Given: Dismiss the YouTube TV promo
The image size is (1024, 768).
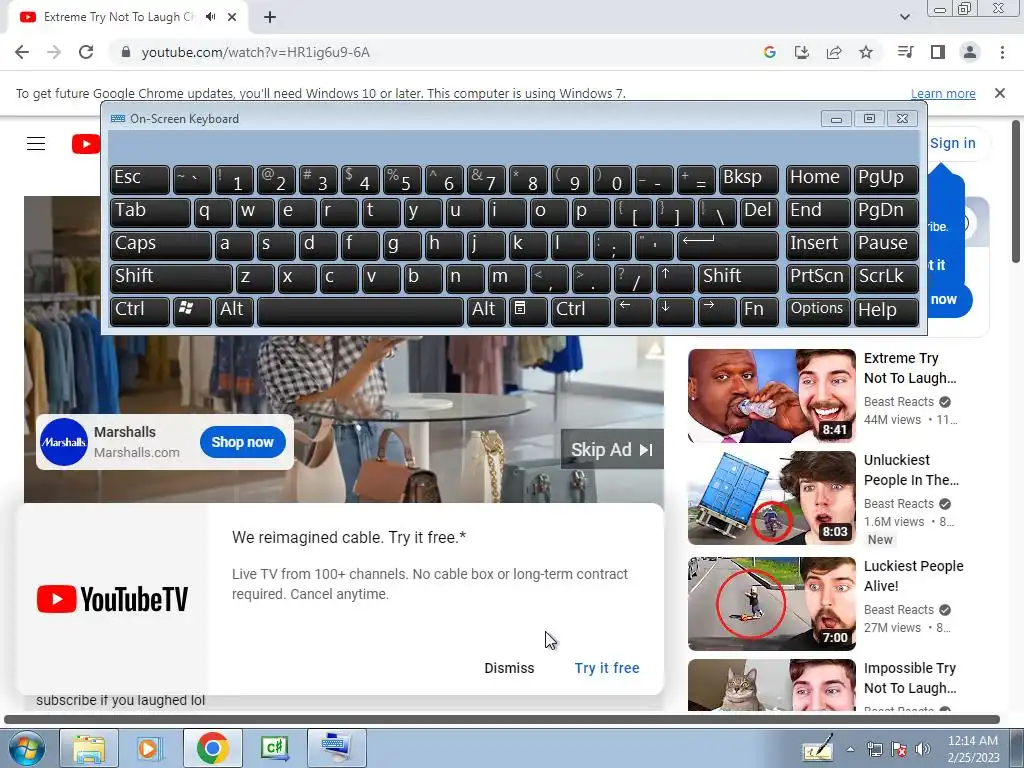Looking at the screenshot, I should (509, 668).
